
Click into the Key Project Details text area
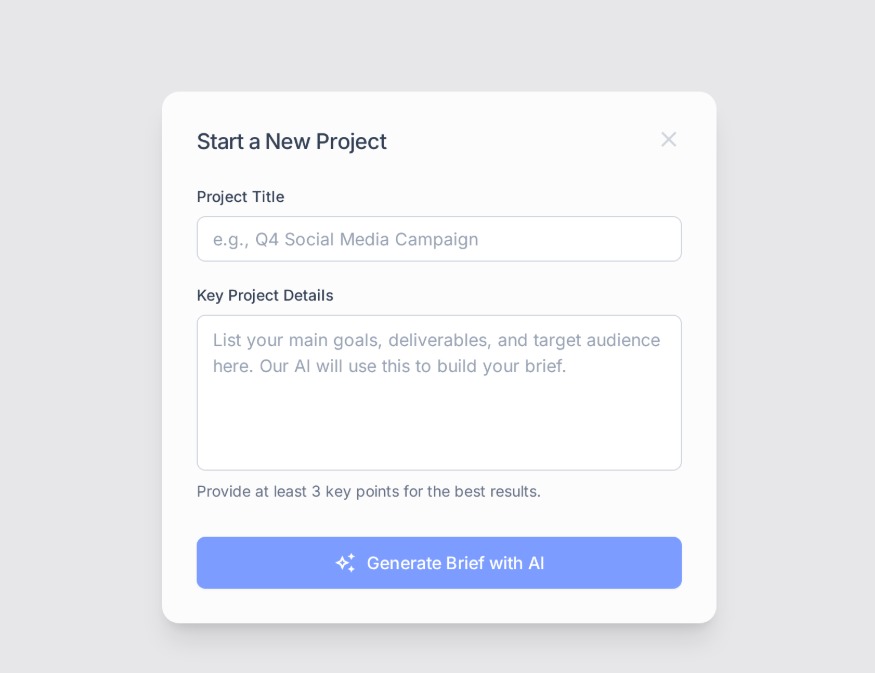point(439,393)
